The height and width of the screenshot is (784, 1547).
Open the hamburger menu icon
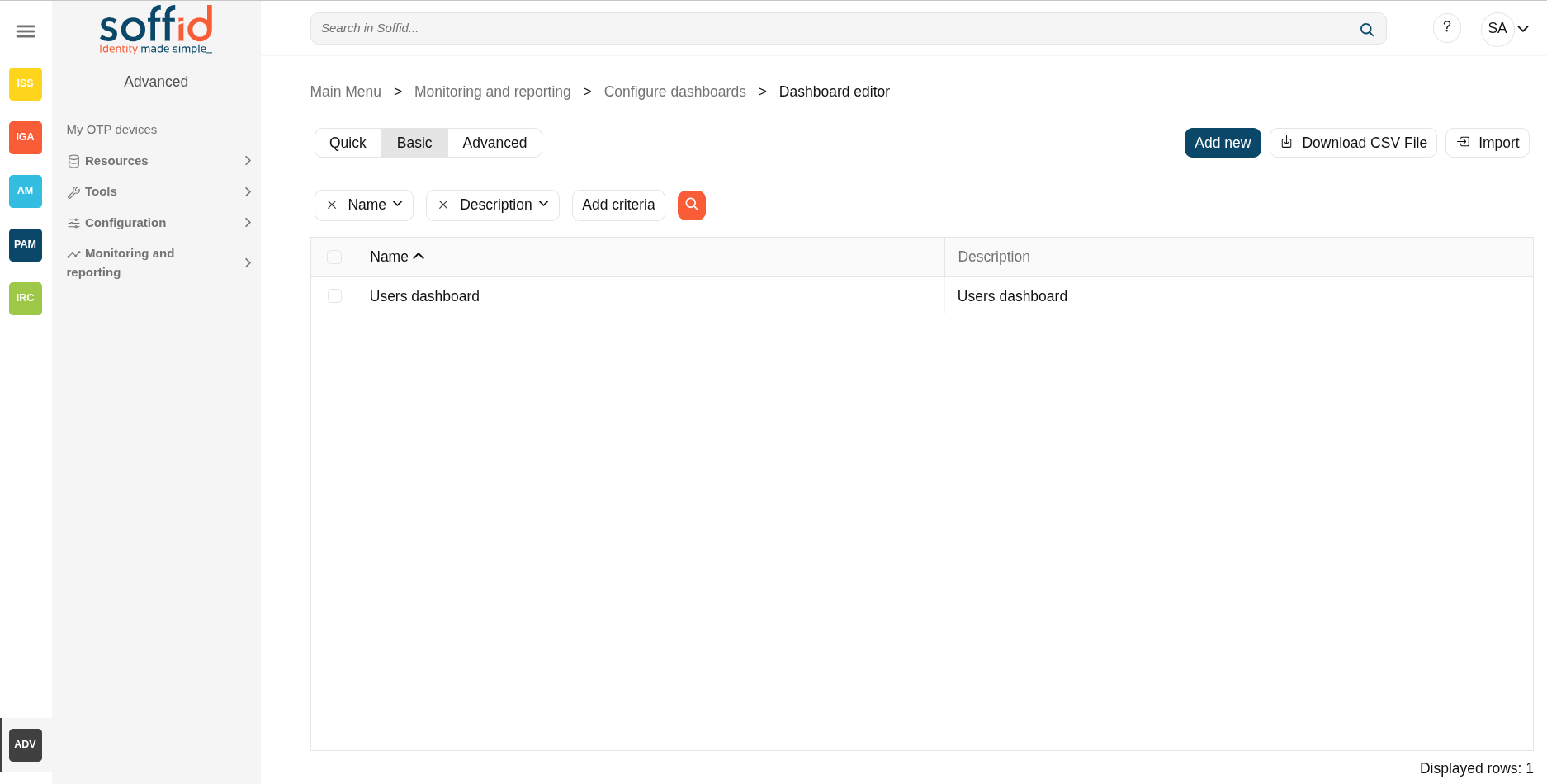(x=26, y=31)
